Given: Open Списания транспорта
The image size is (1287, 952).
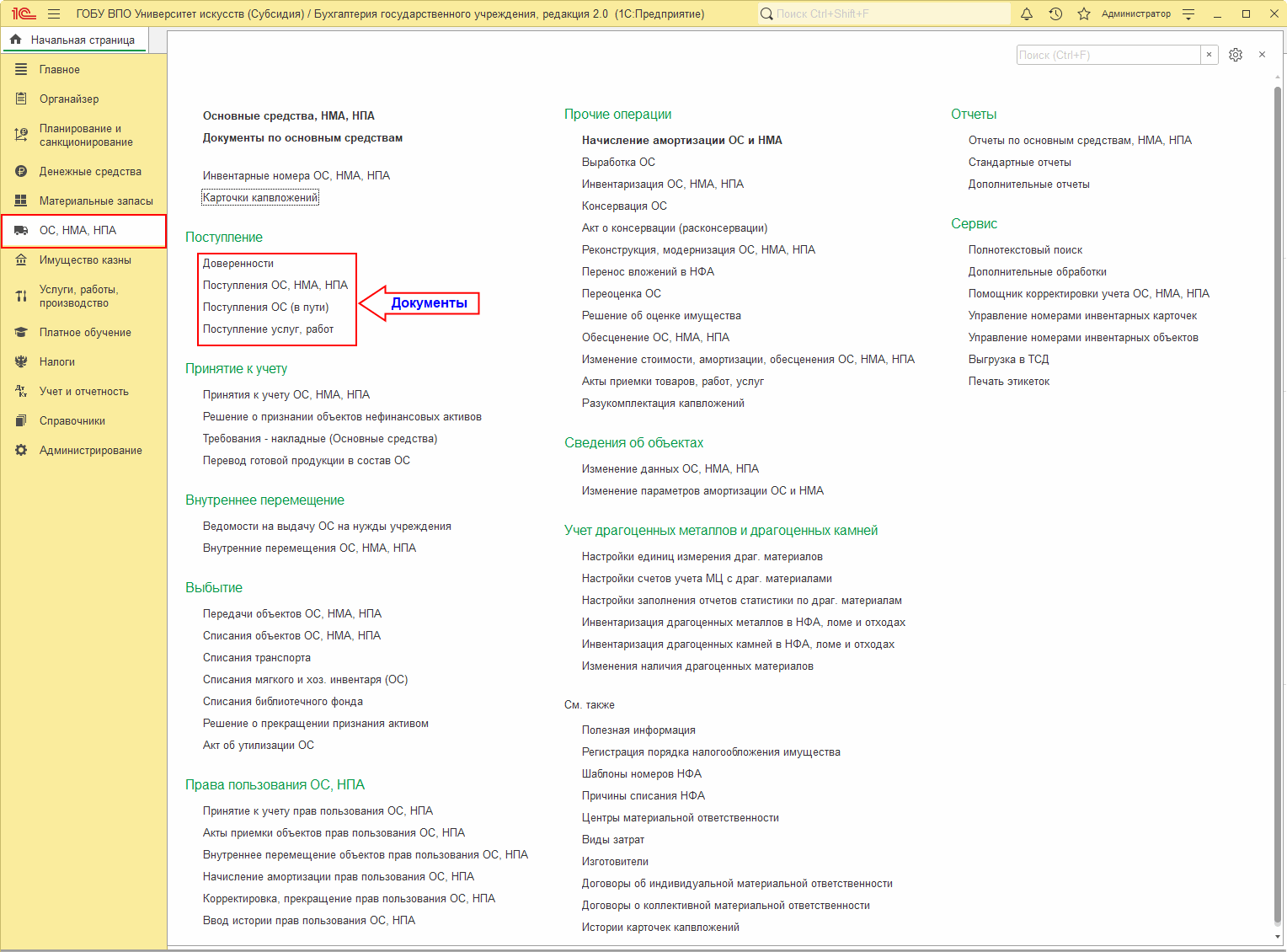Looking at the screenshot, I should click(x=257, y=657).
